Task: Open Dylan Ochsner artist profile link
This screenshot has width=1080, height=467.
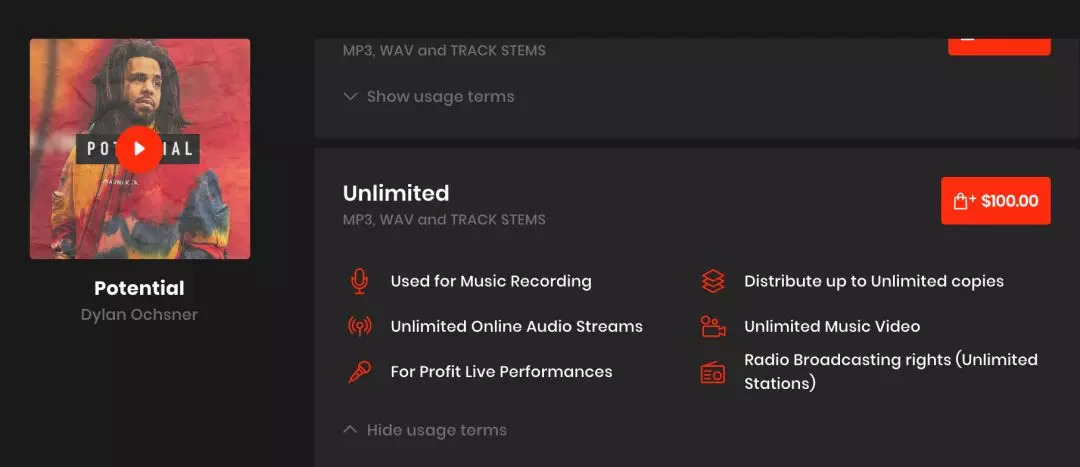Action: [x=139, y=314]
